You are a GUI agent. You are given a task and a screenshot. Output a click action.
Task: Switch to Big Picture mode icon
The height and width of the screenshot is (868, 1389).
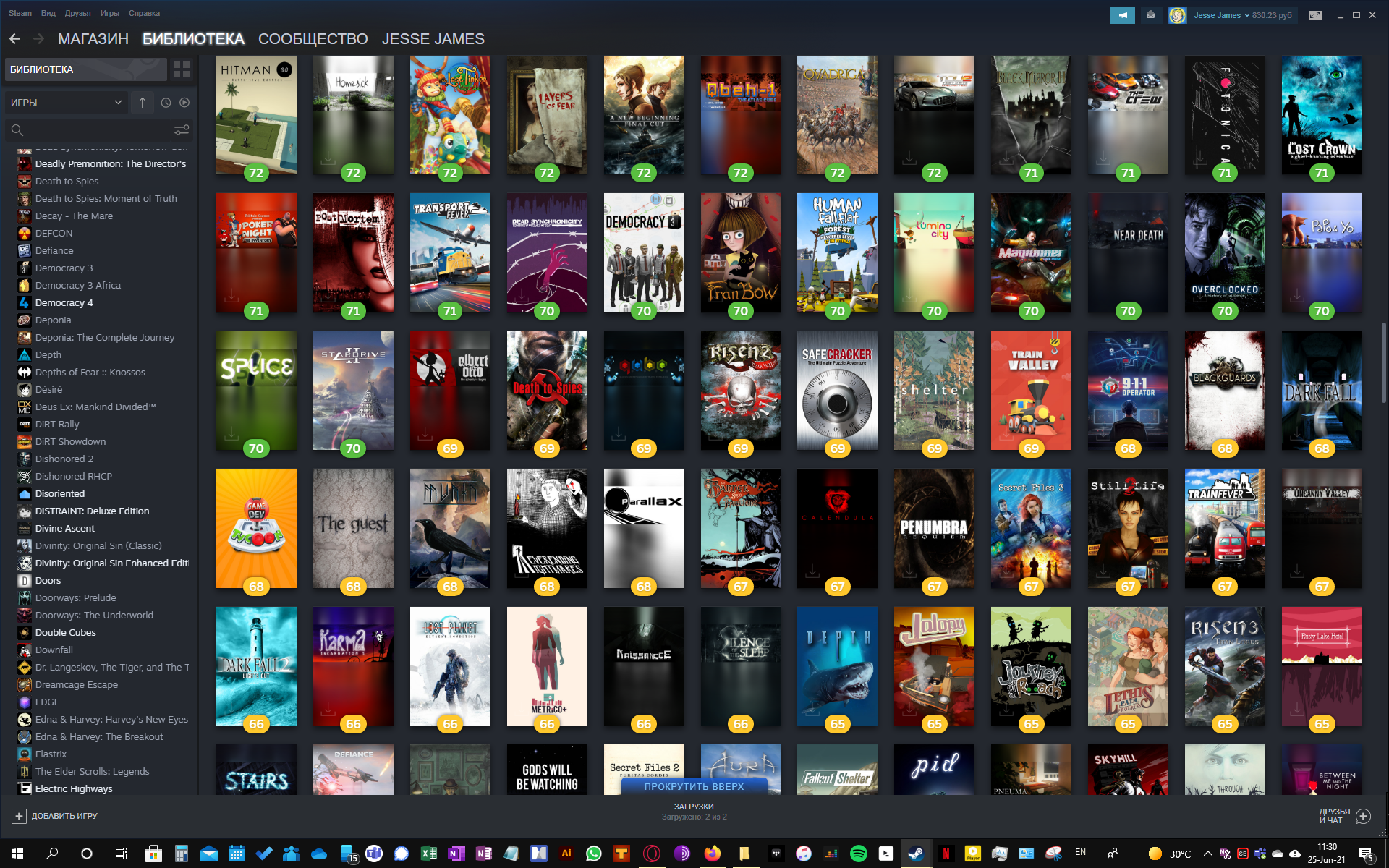(1315, 15)
